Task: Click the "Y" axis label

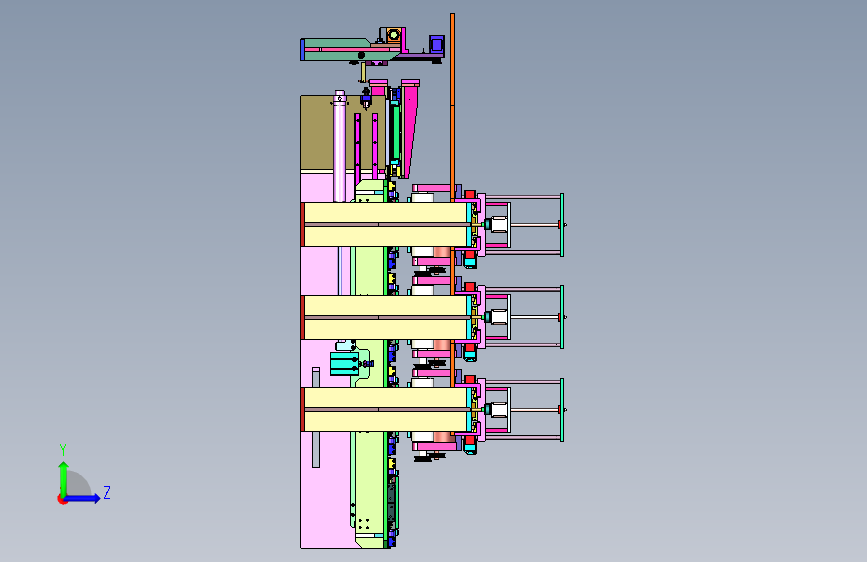Action: coord(63,449)
